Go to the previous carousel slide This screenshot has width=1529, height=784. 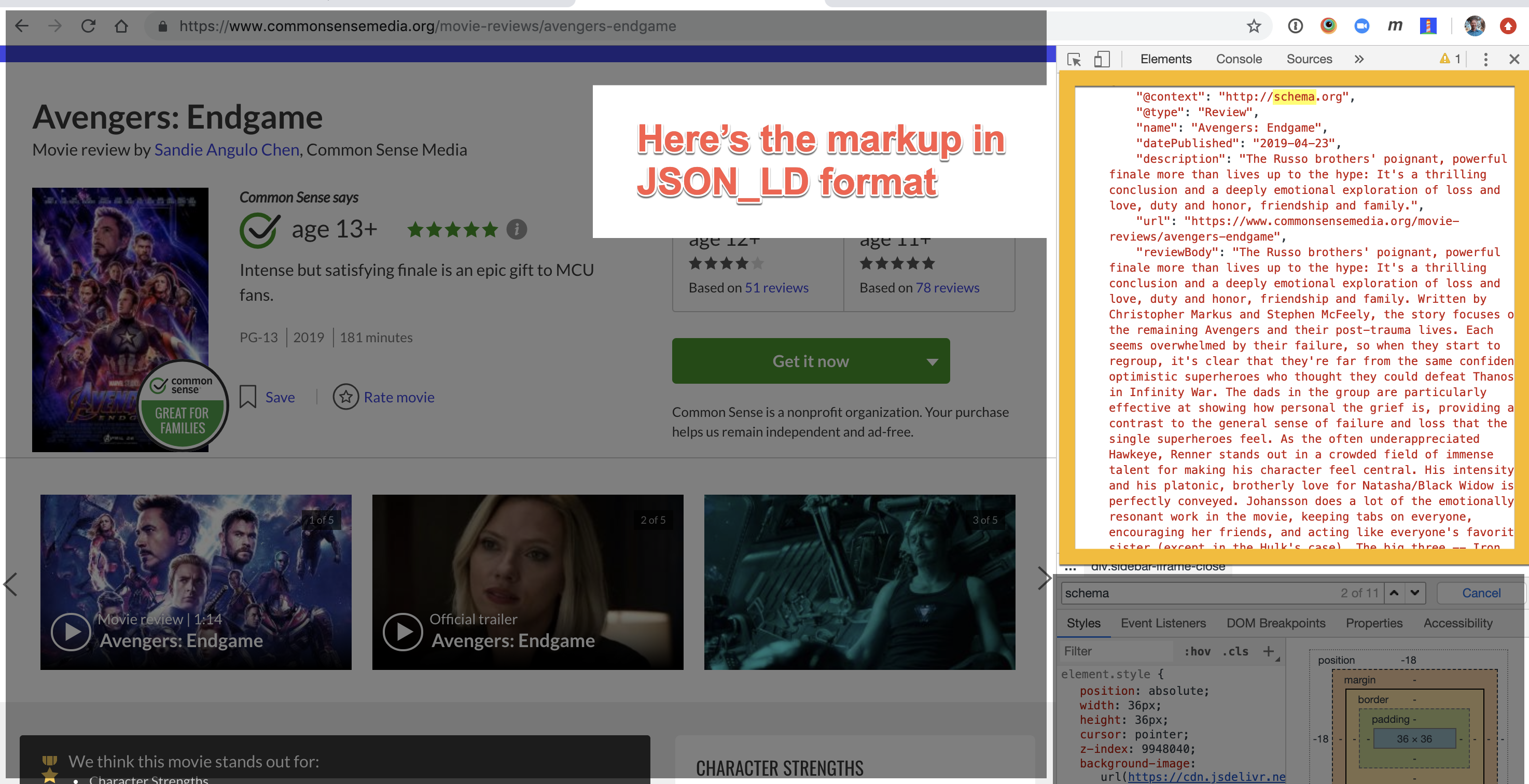11,584
